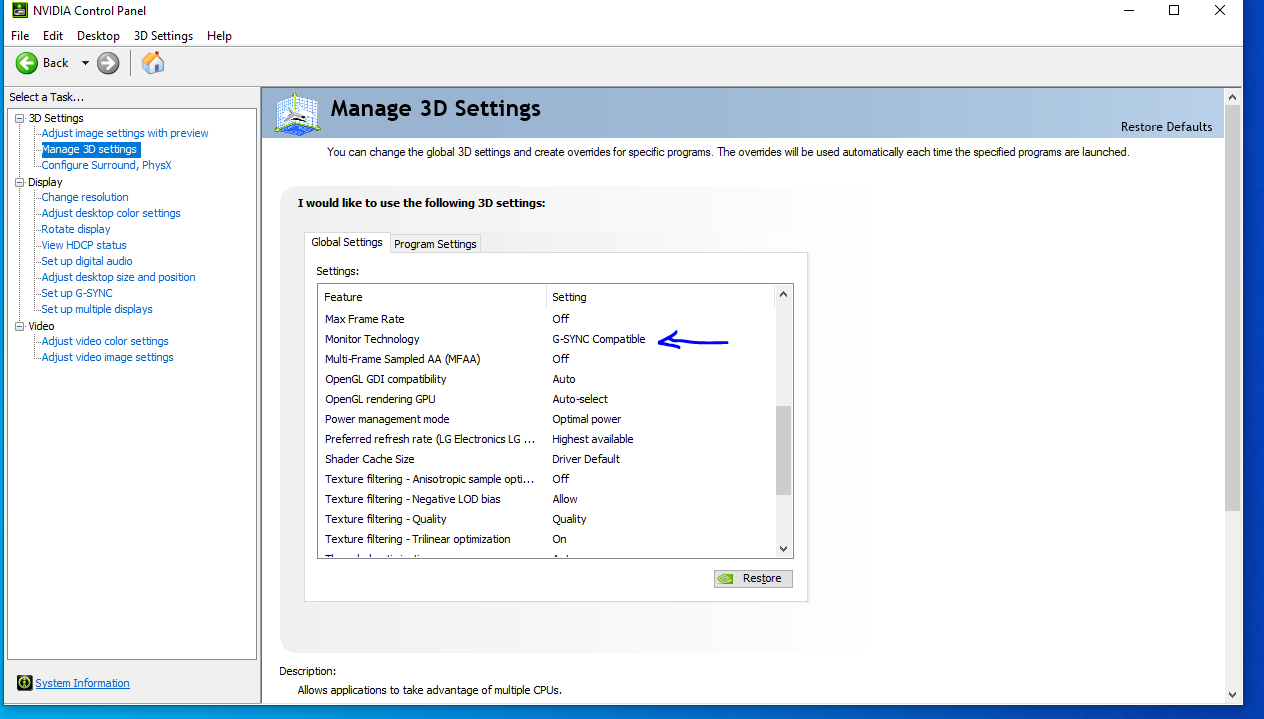
Task: Click the Restore button
Action: pyautogui.click(x=753, y=578)
